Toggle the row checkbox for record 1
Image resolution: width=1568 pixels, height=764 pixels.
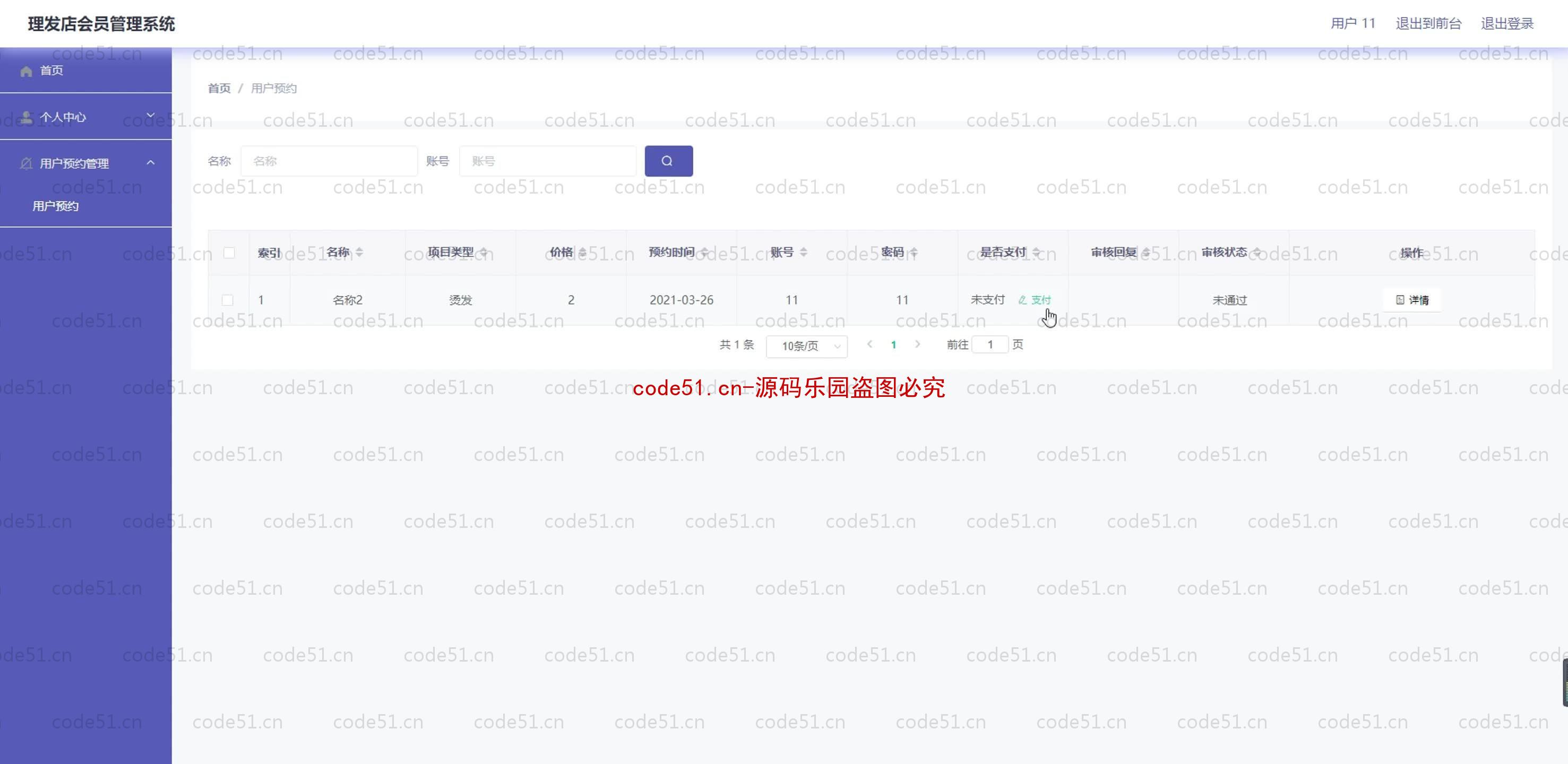[x=227, y=299]
